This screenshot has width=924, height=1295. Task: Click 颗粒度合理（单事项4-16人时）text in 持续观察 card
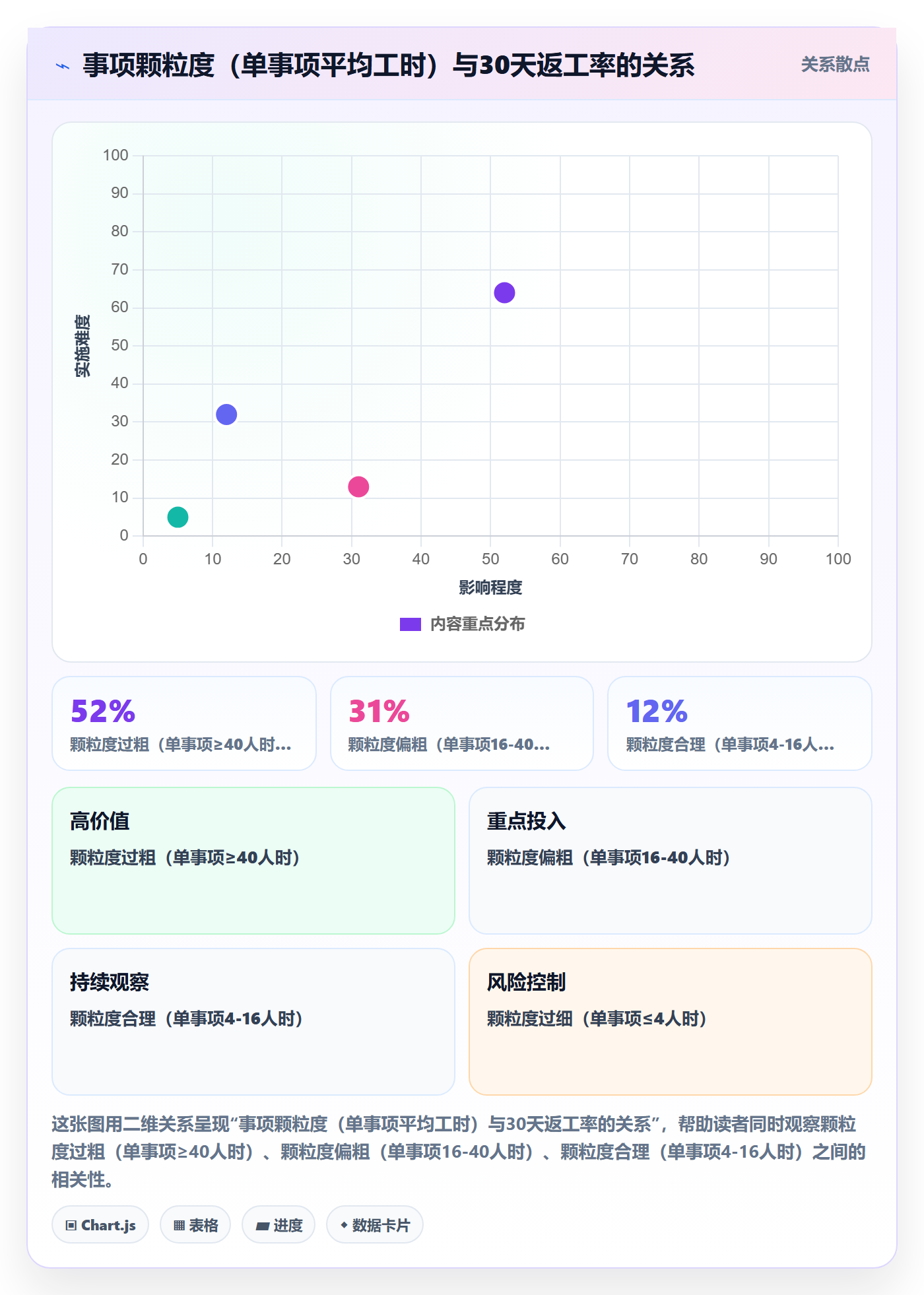click(186, 1019)
